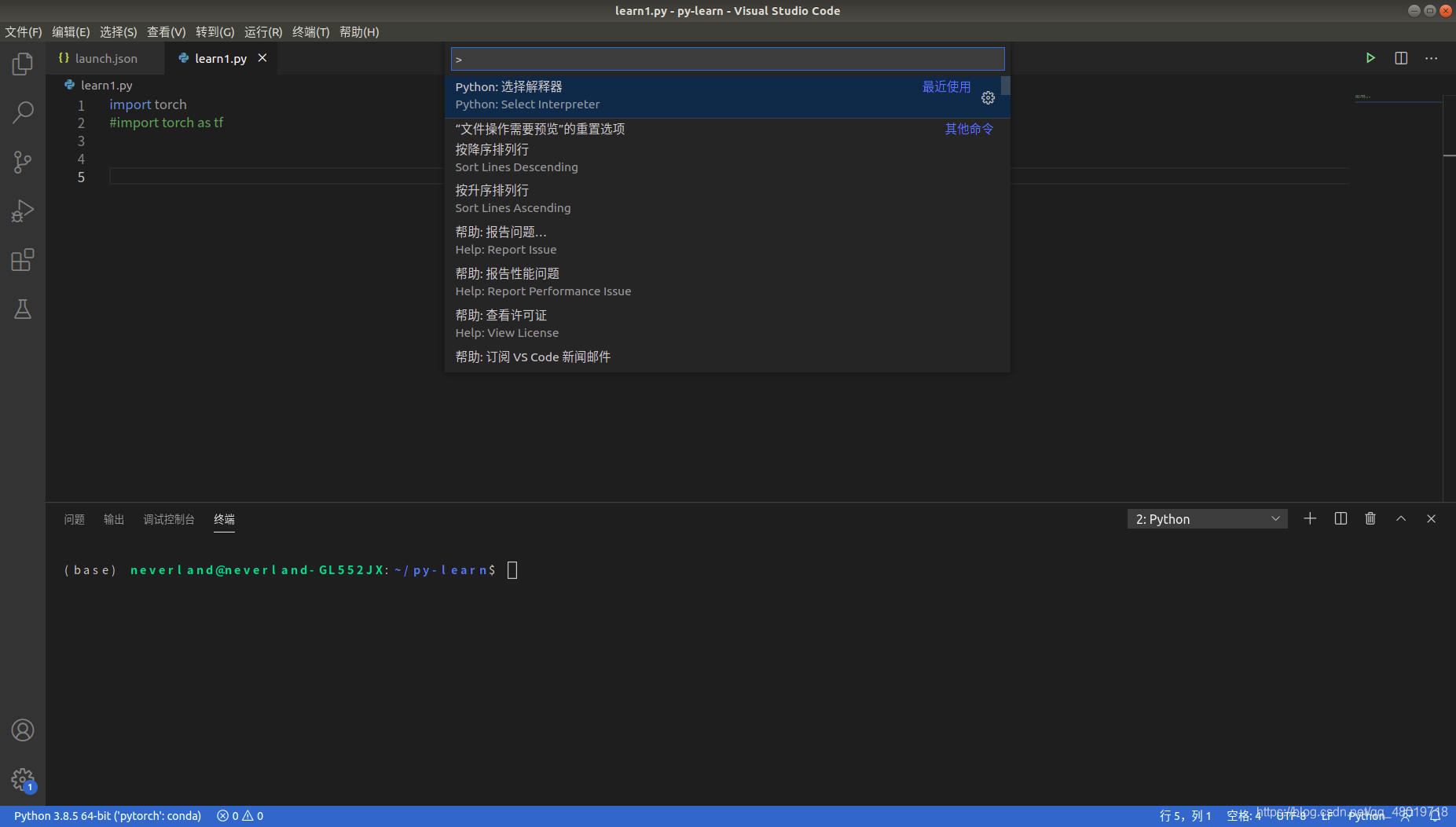Open the 选择(S) menu
The image size is (1456, 827).
pyautogui.click(x=119, y=31)
